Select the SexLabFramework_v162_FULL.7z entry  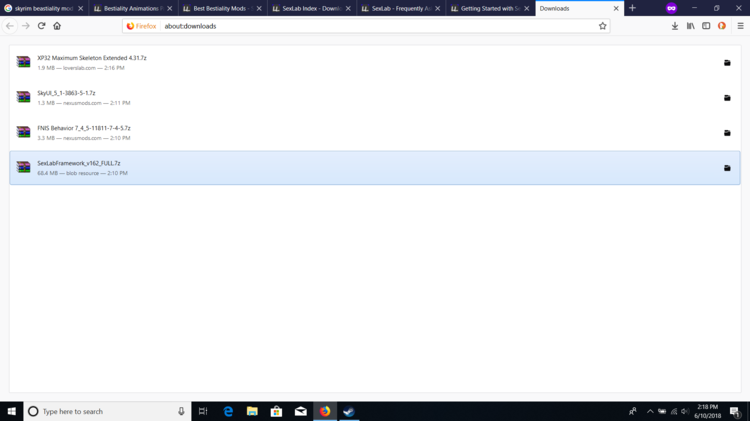pos(375,168)
